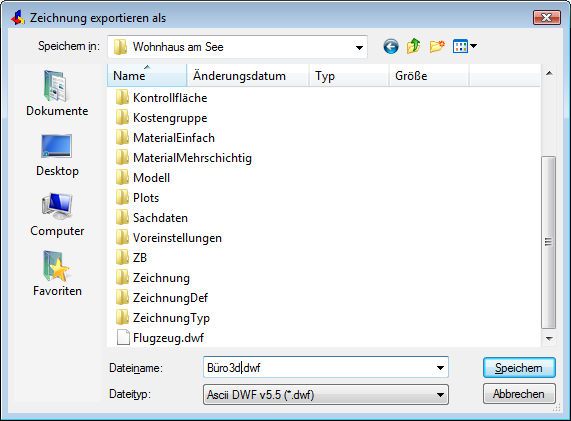Expand the Speichern in folder dropdown
This screenshot has height=421, width=571.
tap(359, 47)
